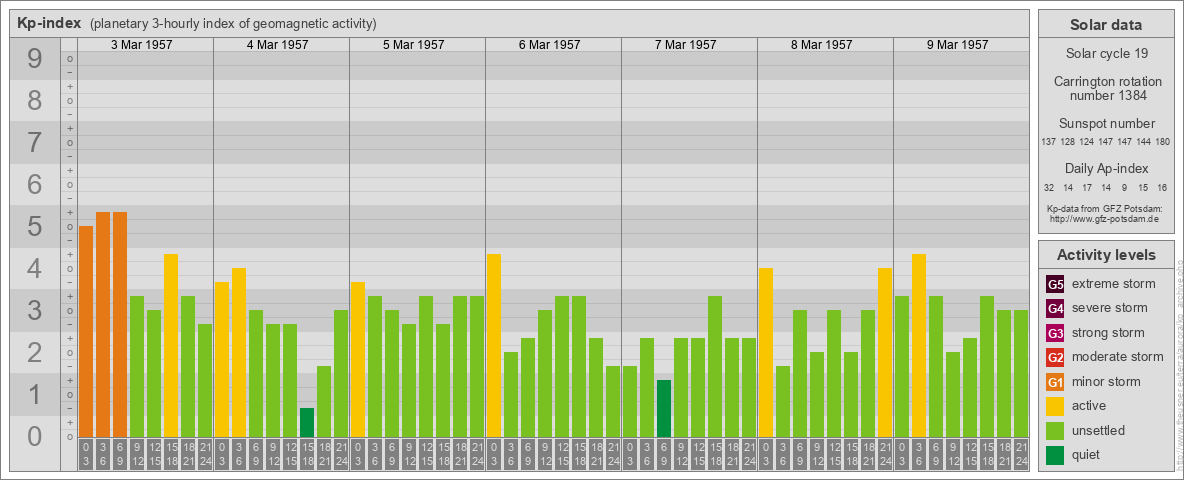Open the gfz-potsdam.de data source link
Image resolution: width=1184 pixels, height=480 pixels.
tap(1106, 219)
